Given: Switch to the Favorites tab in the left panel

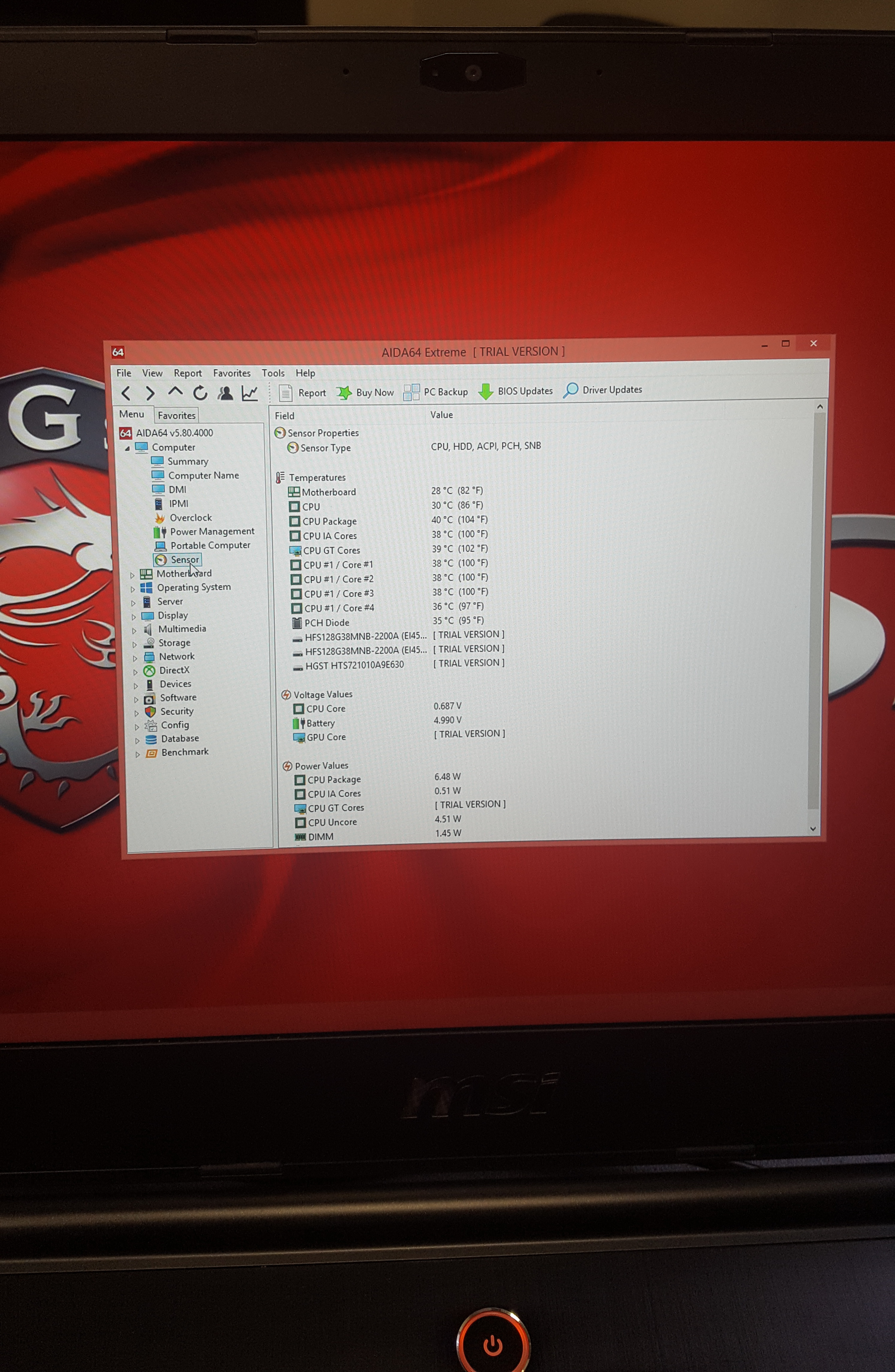Looking at the screenshot, I should point(176,415).
